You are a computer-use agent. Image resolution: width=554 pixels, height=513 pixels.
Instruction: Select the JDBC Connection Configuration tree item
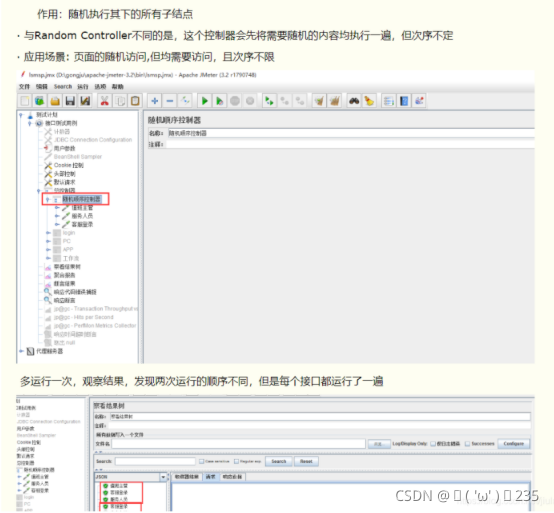point(88,140)
